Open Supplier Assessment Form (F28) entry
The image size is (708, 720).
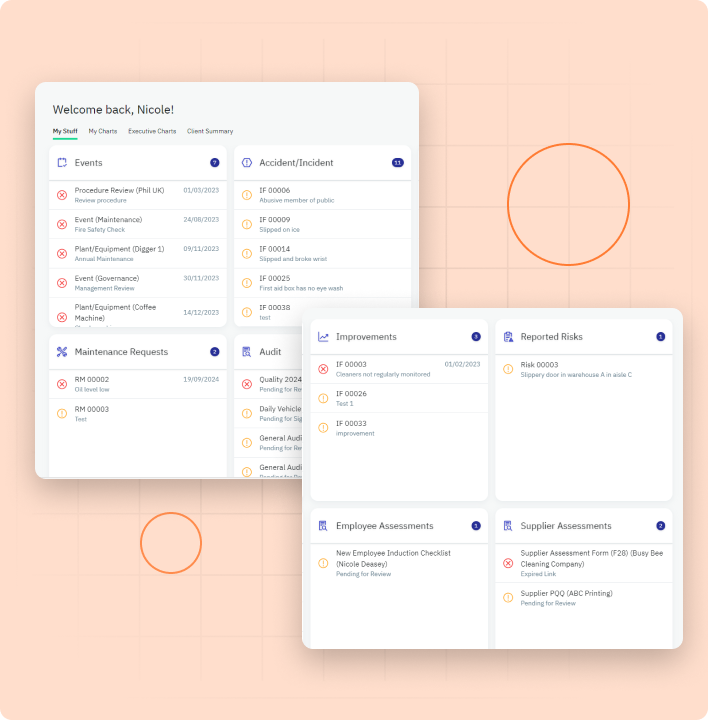584,563
